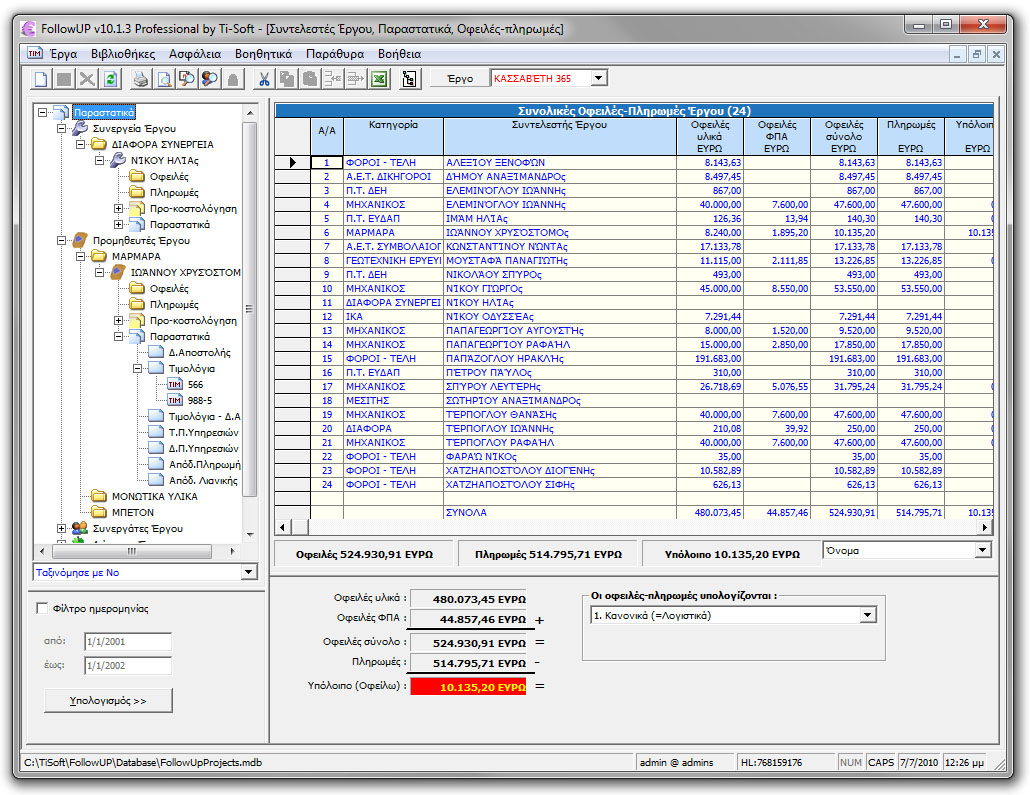
Task: Click the Refresh toolbar icon
Action: click(109, 78)
